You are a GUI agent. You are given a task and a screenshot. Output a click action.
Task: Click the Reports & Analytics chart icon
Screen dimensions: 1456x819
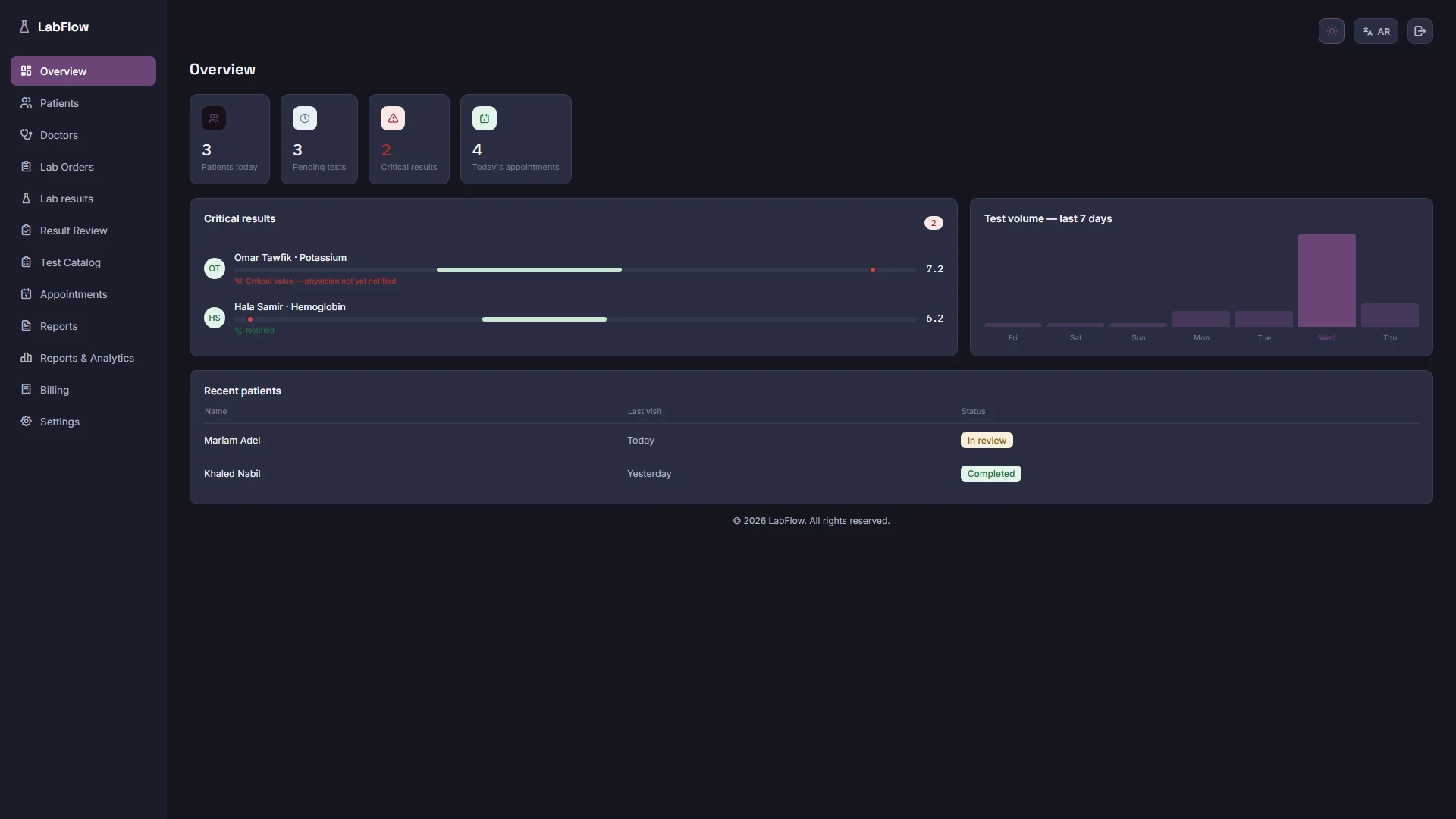[26, 357]
